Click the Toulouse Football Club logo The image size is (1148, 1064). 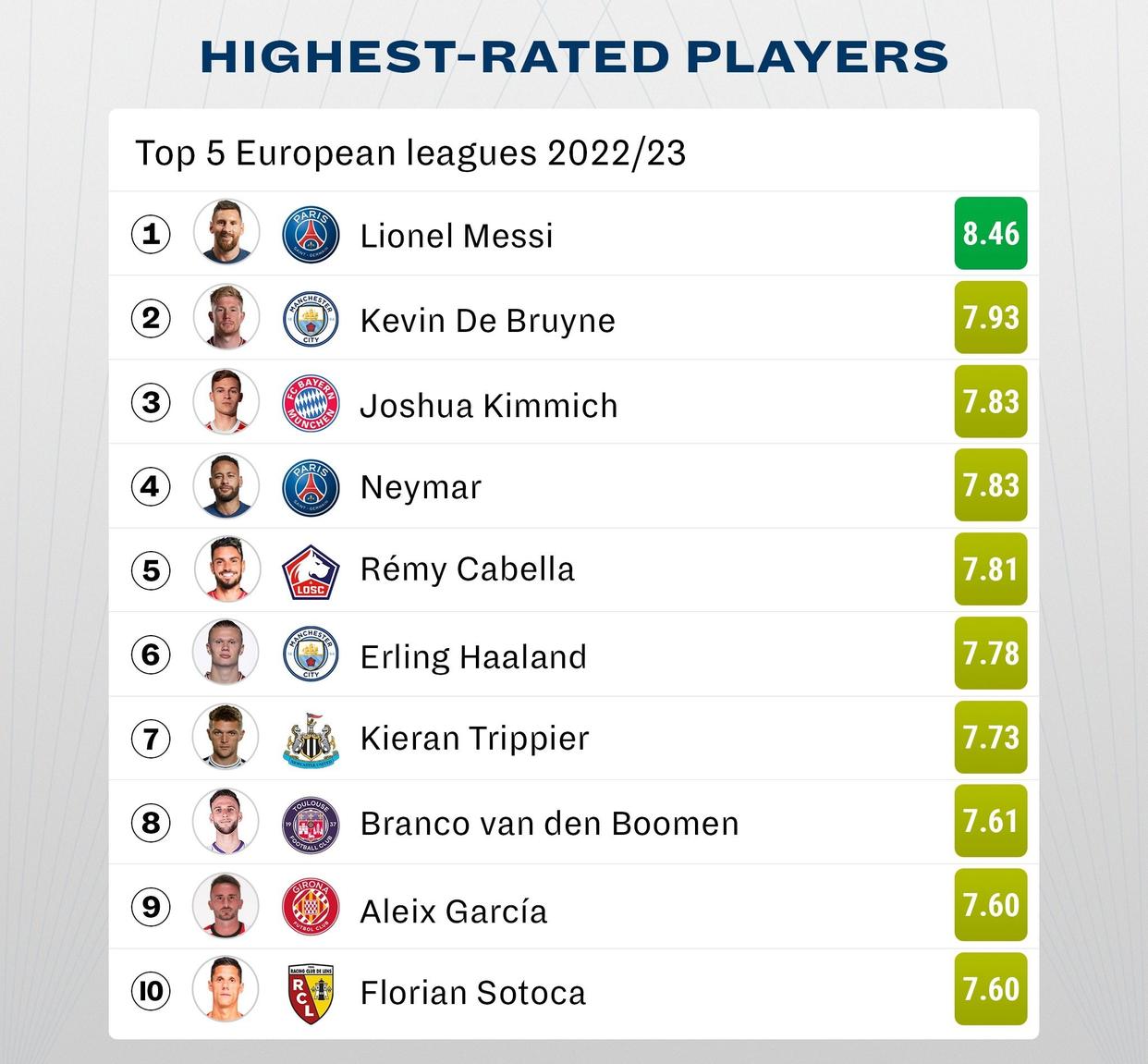[311, 823]
